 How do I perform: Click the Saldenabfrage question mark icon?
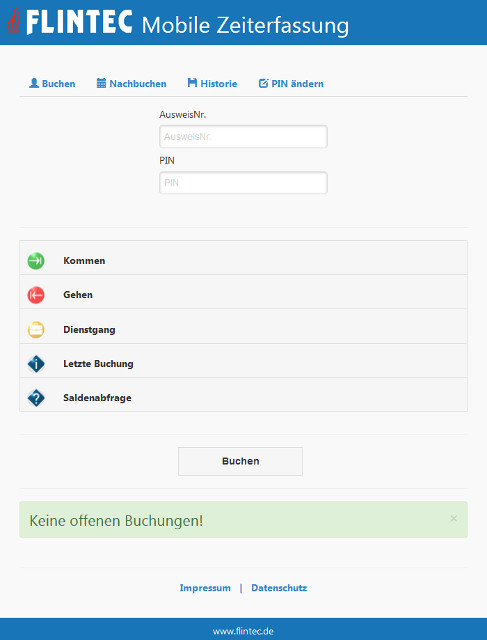[x=36, y=398]
